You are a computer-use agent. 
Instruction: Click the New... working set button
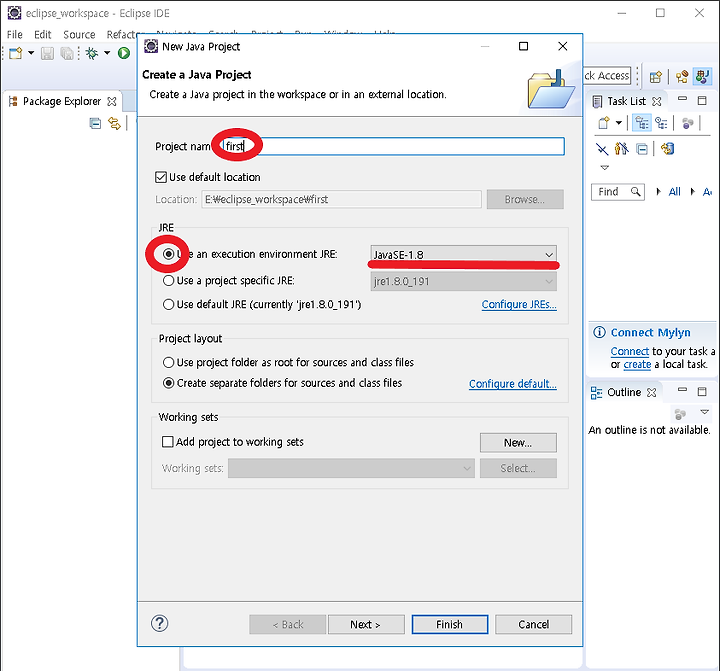(518, 443)
